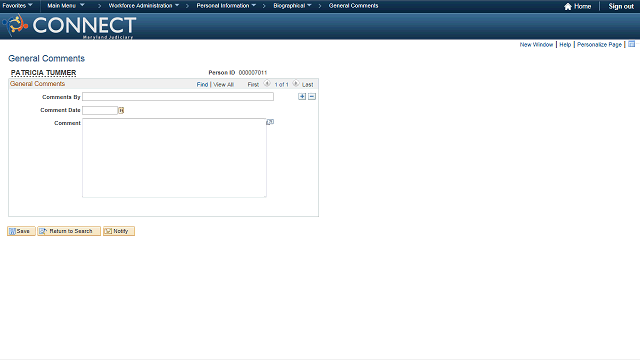Click Sign out link

(x=621, y=6)
